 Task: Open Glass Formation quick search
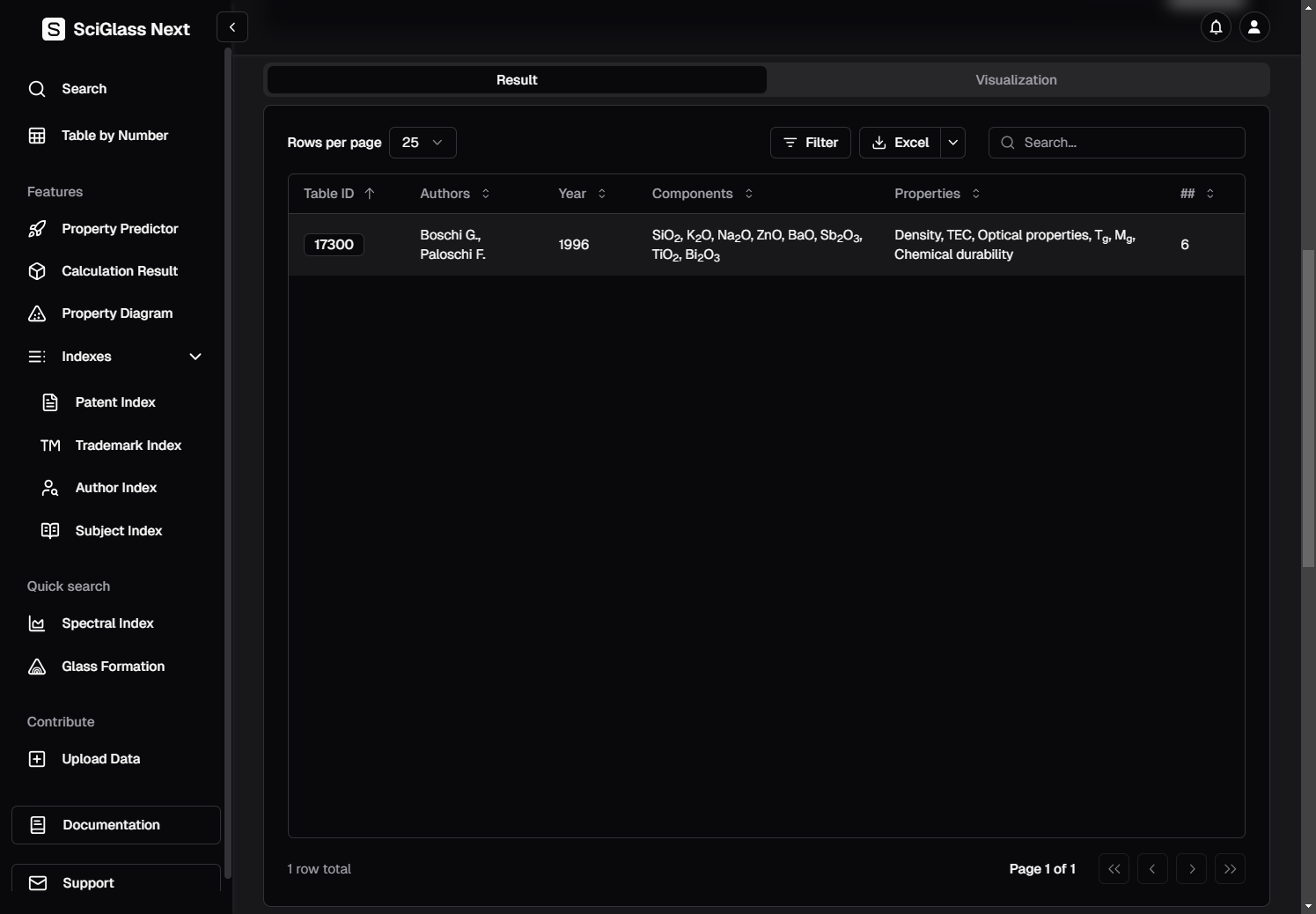coord(113,667)
